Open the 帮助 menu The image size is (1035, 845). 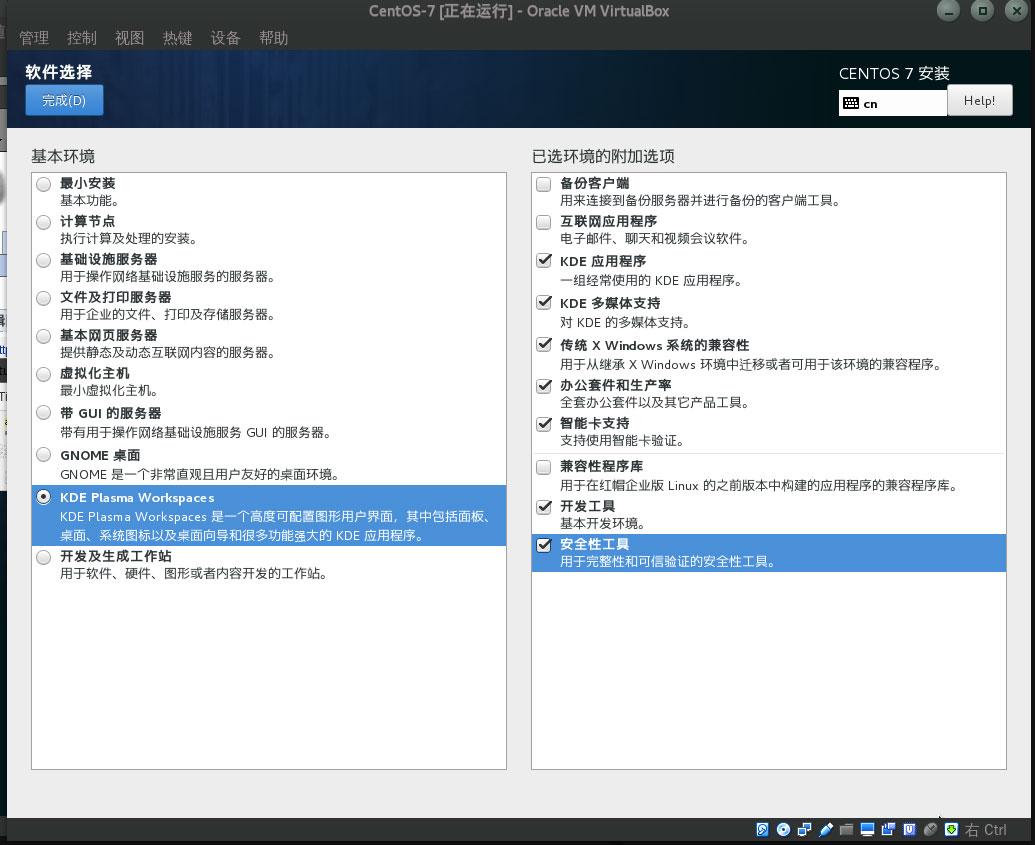coord(273,38)
